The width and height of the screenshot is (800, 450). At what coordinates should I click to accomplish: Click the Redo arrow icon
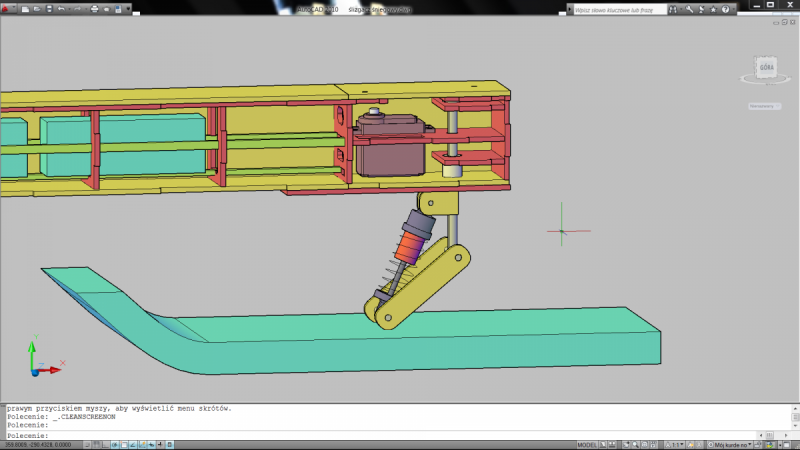(78, 9)
